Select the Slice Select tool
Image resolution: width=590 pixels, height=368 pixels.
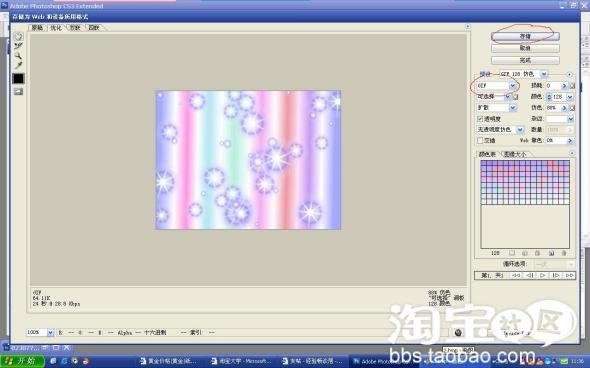pyautogui.click(x=18, y=46)
